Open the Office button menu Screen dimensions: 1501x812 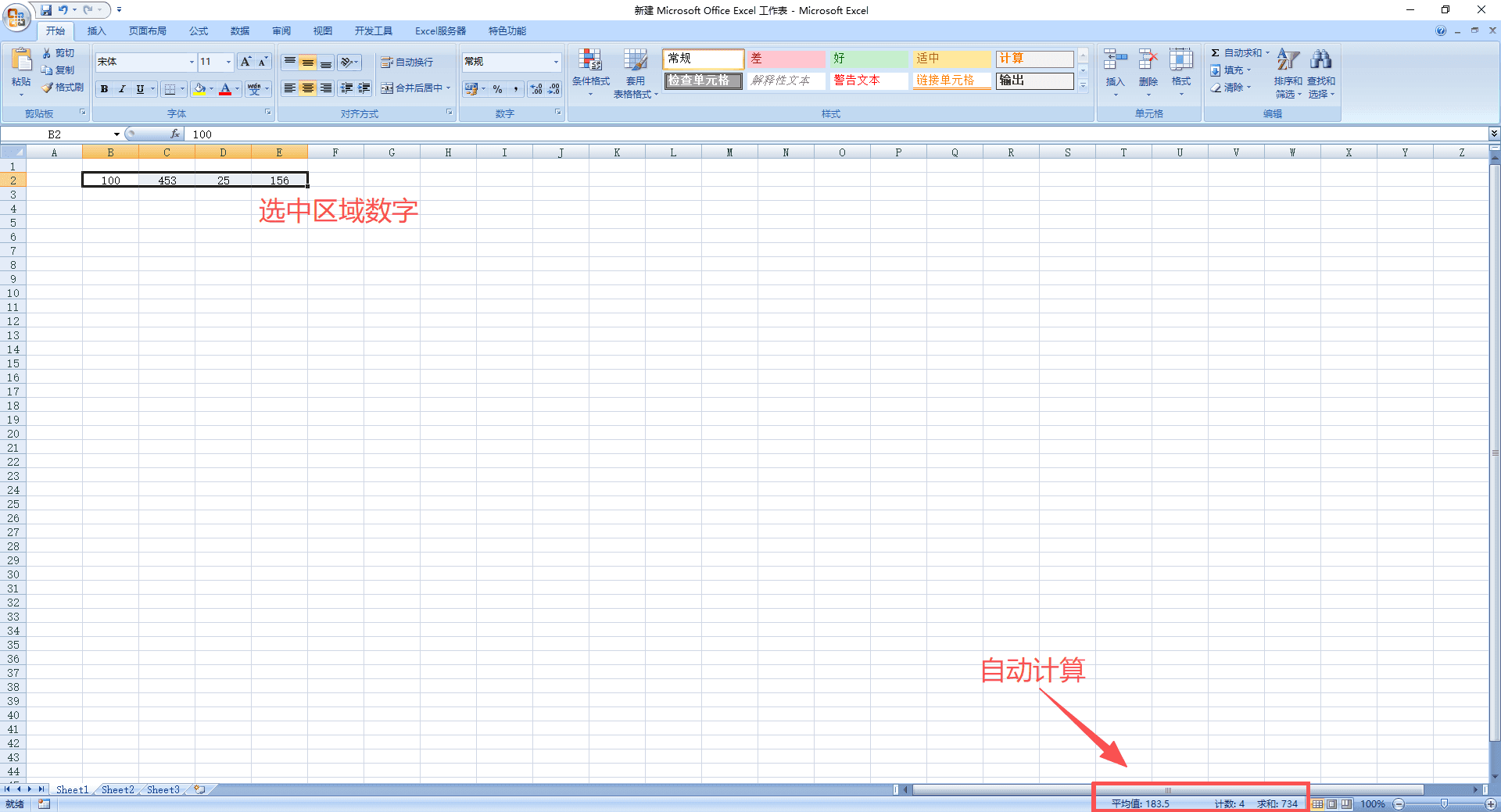coord(16,16)
